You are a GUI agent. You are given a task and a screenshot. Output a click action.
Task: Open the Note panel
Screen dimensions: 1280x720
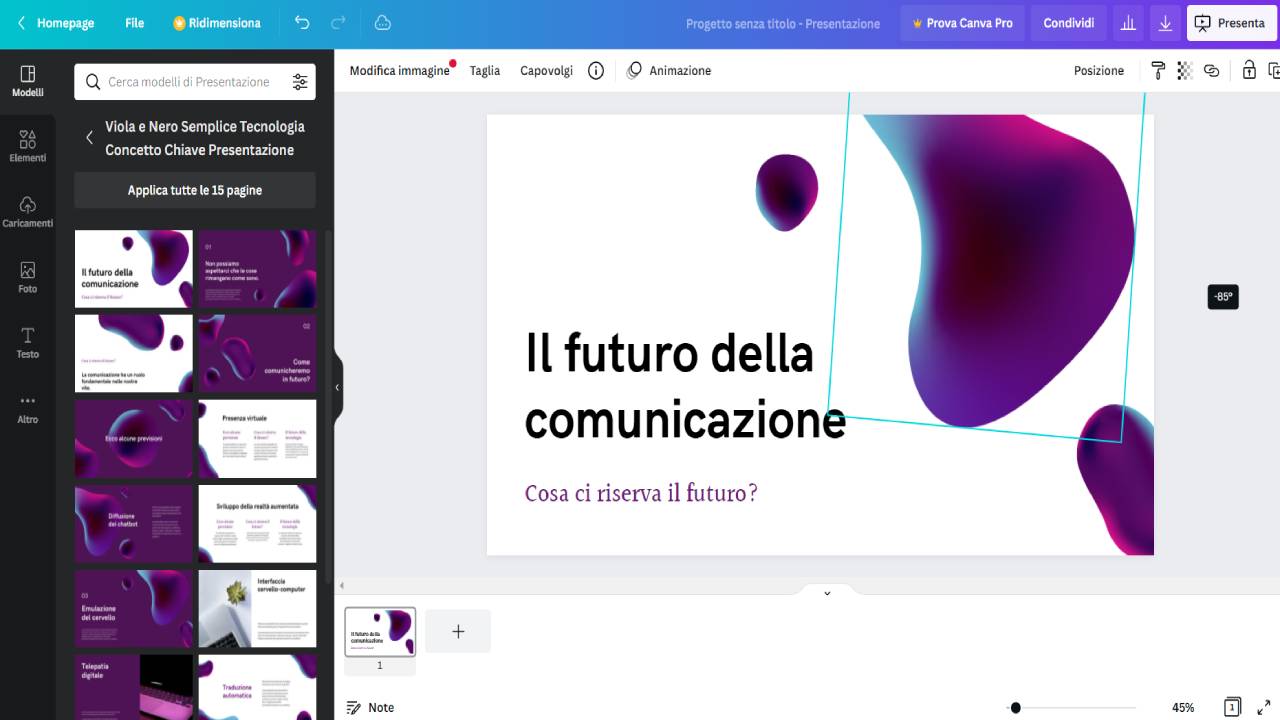click(x=370, y=707)
